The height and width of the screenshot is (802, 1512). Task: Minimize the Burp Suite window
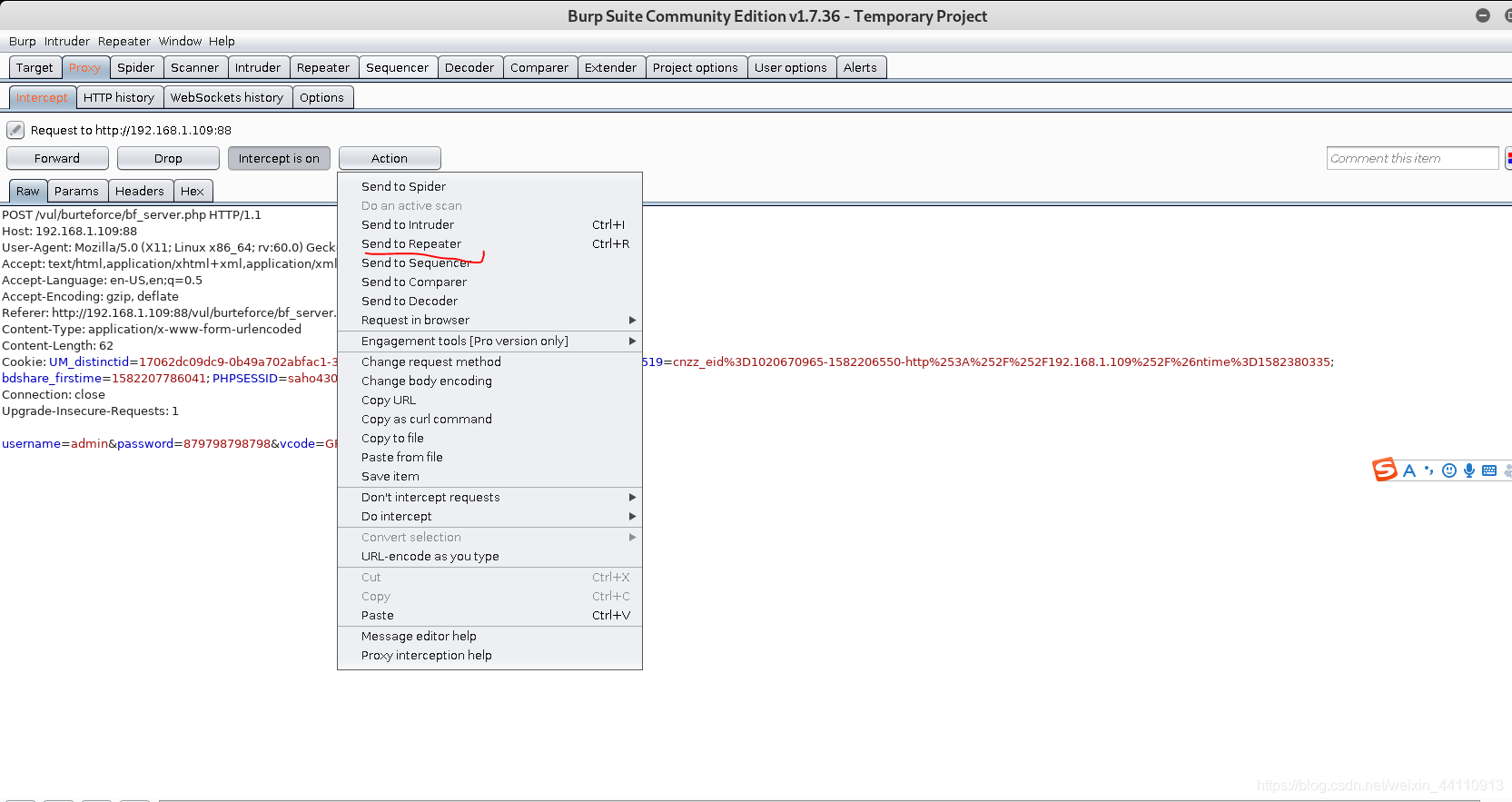1483,15
